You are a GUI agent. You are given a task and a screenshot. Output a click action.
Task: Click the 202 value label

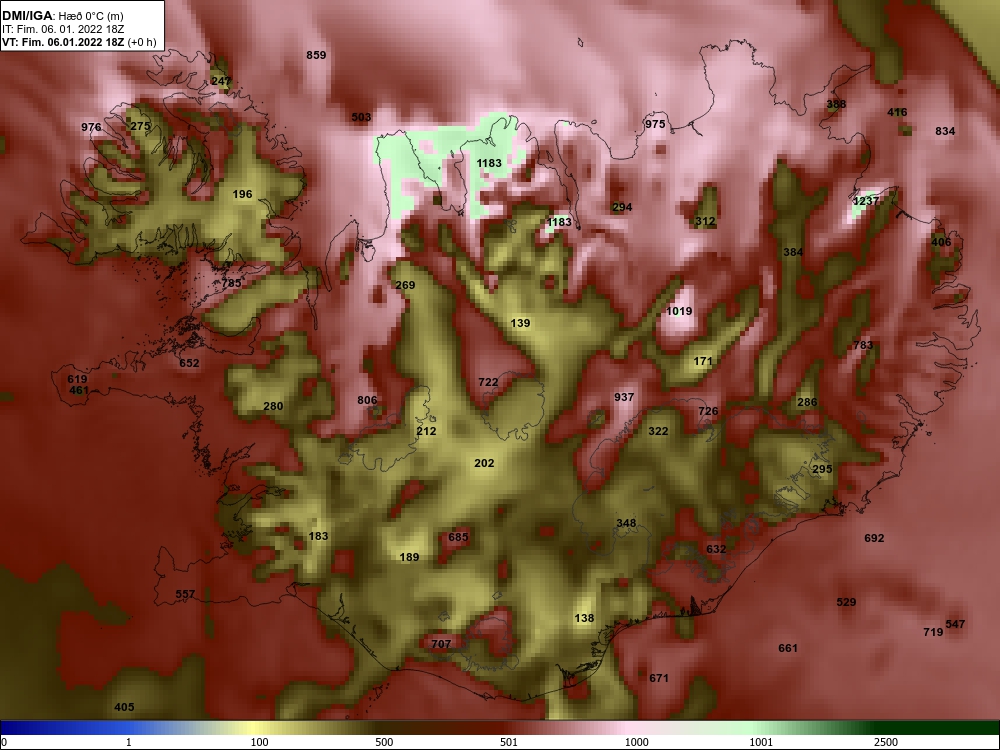point(484,463)
